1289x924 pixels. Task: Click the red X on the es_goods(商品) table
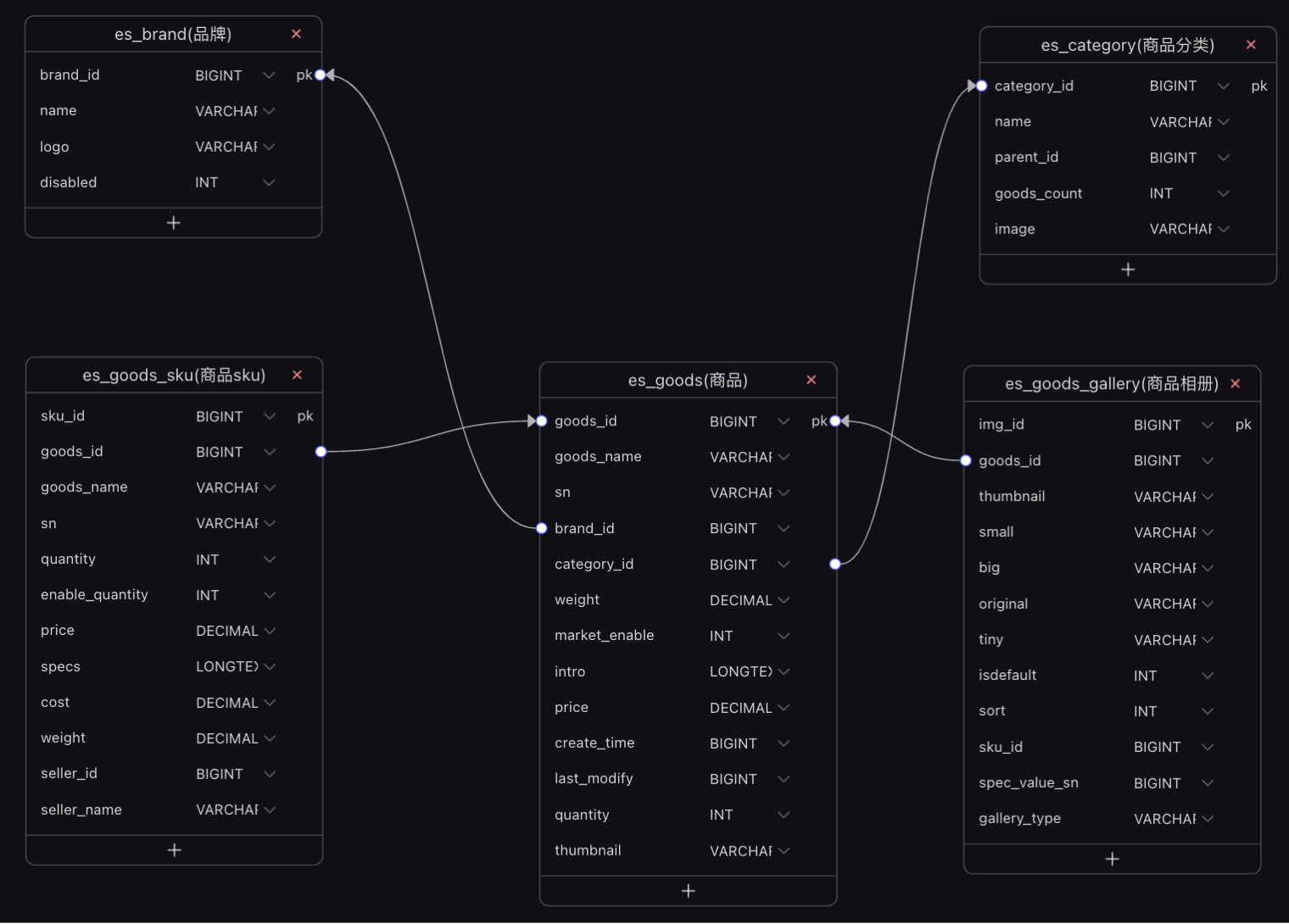812,380
